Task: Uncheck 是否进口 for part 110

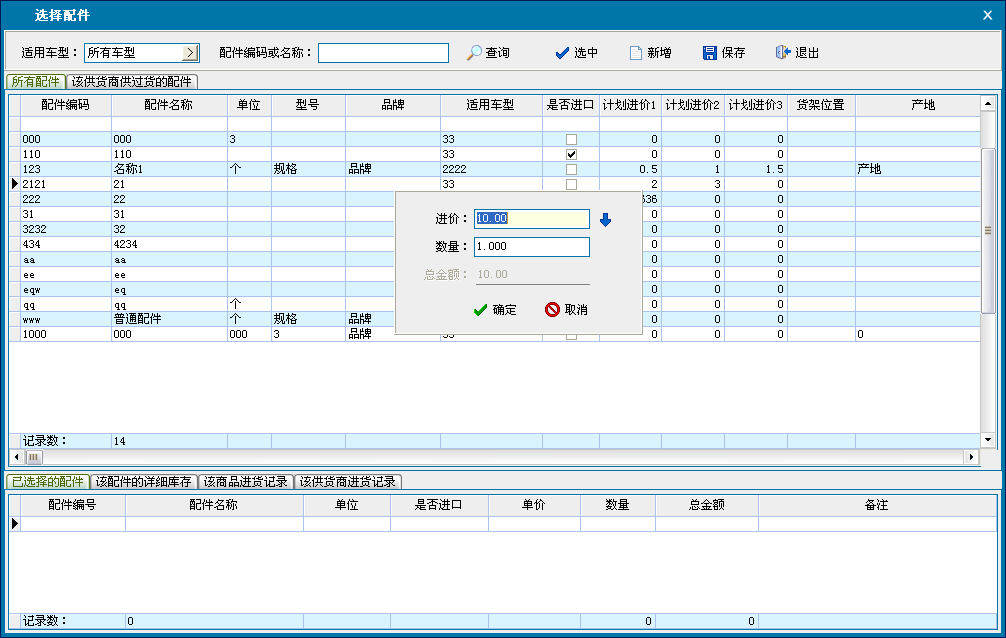Action: [571, 155]
